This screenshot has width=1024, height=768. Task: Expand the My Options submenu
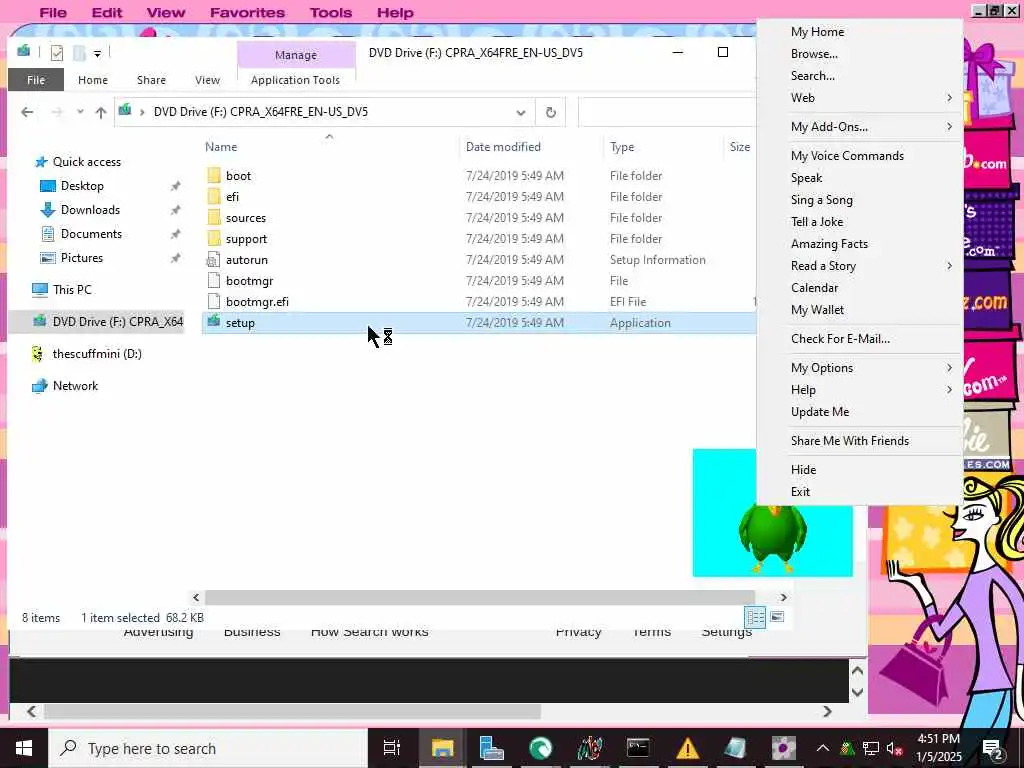(x=949, y=368)
